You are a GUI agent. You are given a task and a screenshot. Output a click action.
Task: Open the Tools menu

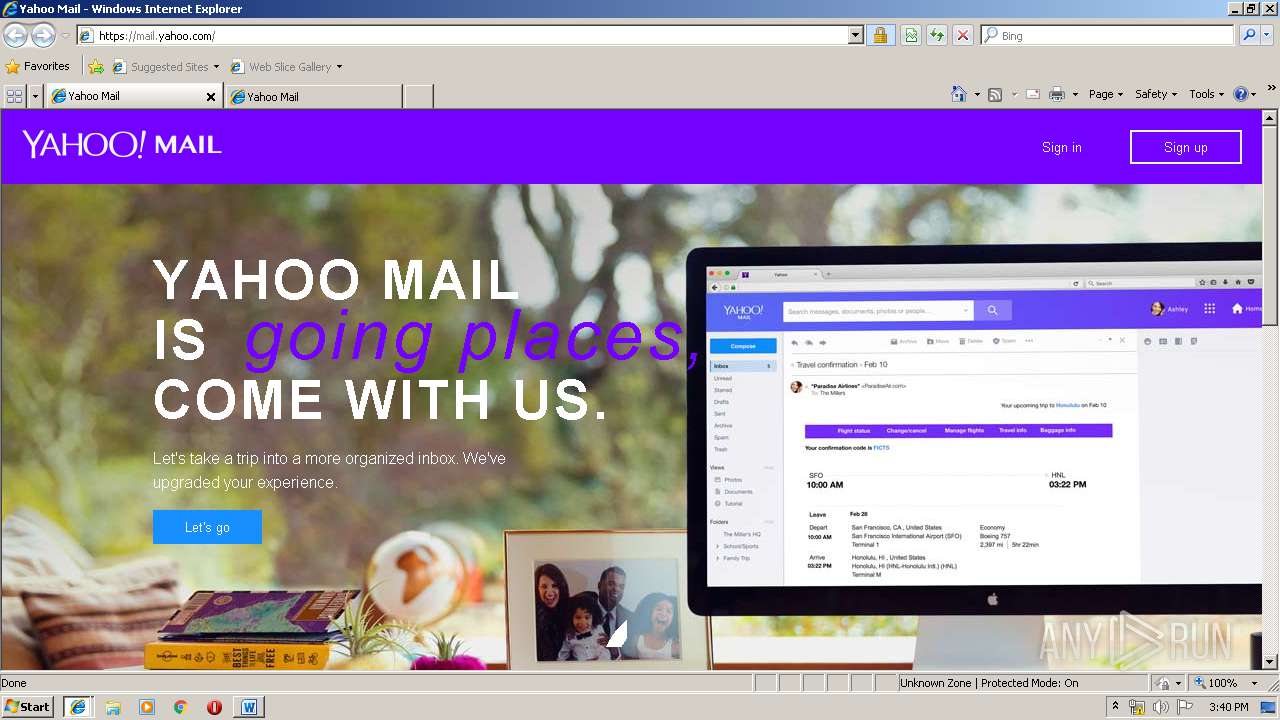click(1206, 94)
